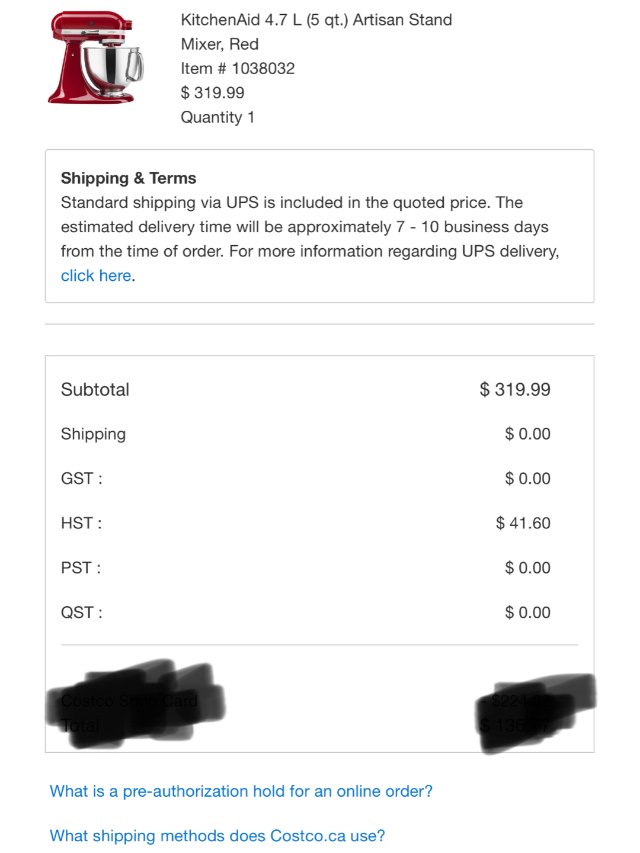Click the HST label
Image resolution: width=640 pixels, height=853 pixels.
coord(81,523)
